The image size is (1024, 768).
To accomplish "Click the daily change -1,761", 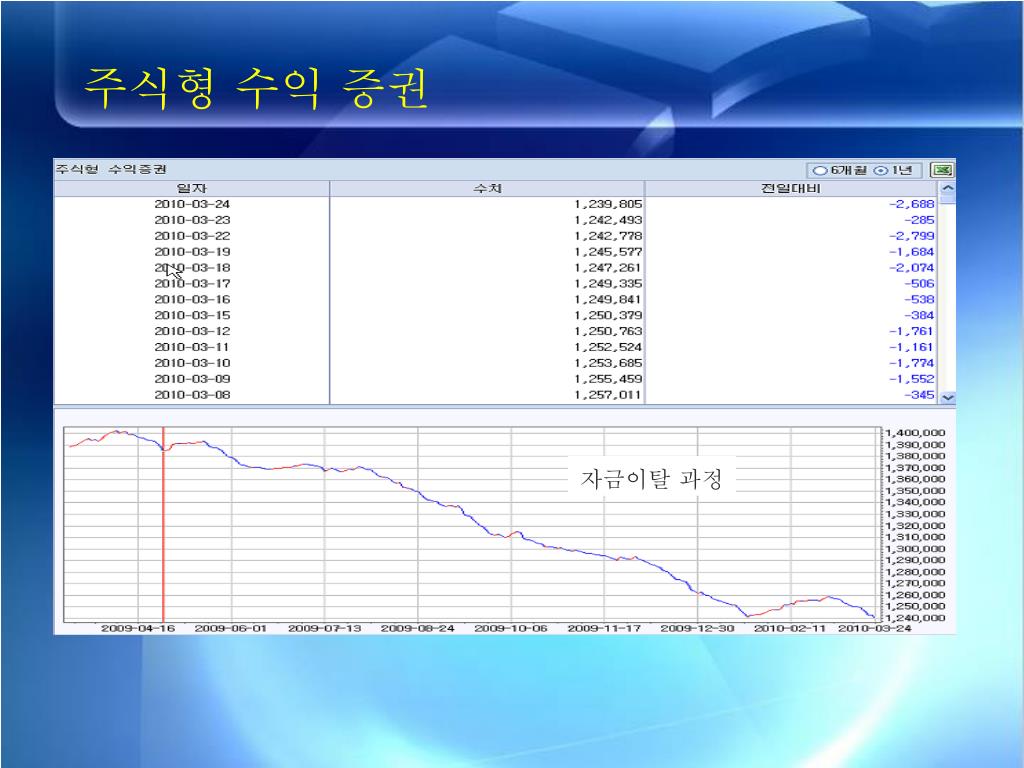I will (912, 331).
